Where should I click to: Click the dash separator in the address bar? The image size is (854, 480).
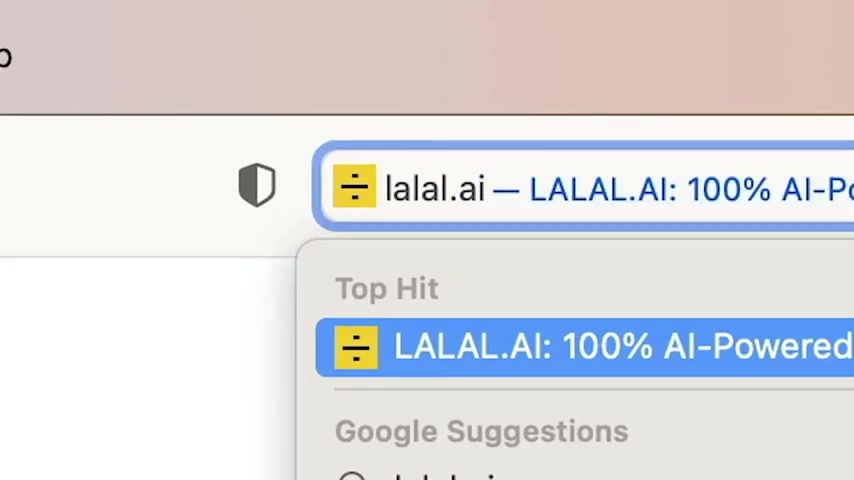[506, 190]
